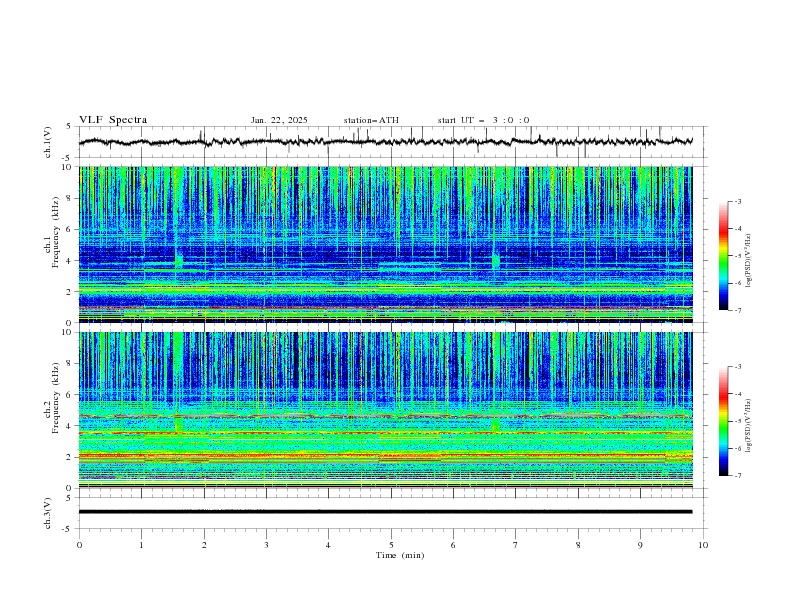Select time axis tick label "4"
The height and width of the screenshot is (612, 792).
tap(328, 545)
